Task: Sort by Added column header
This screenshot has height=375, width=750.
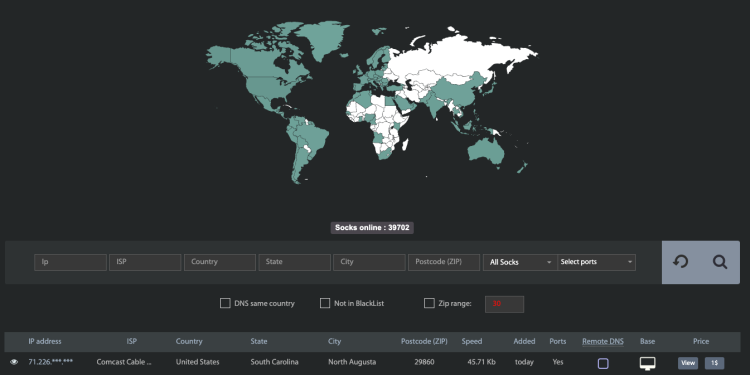Action: [524, 342]
